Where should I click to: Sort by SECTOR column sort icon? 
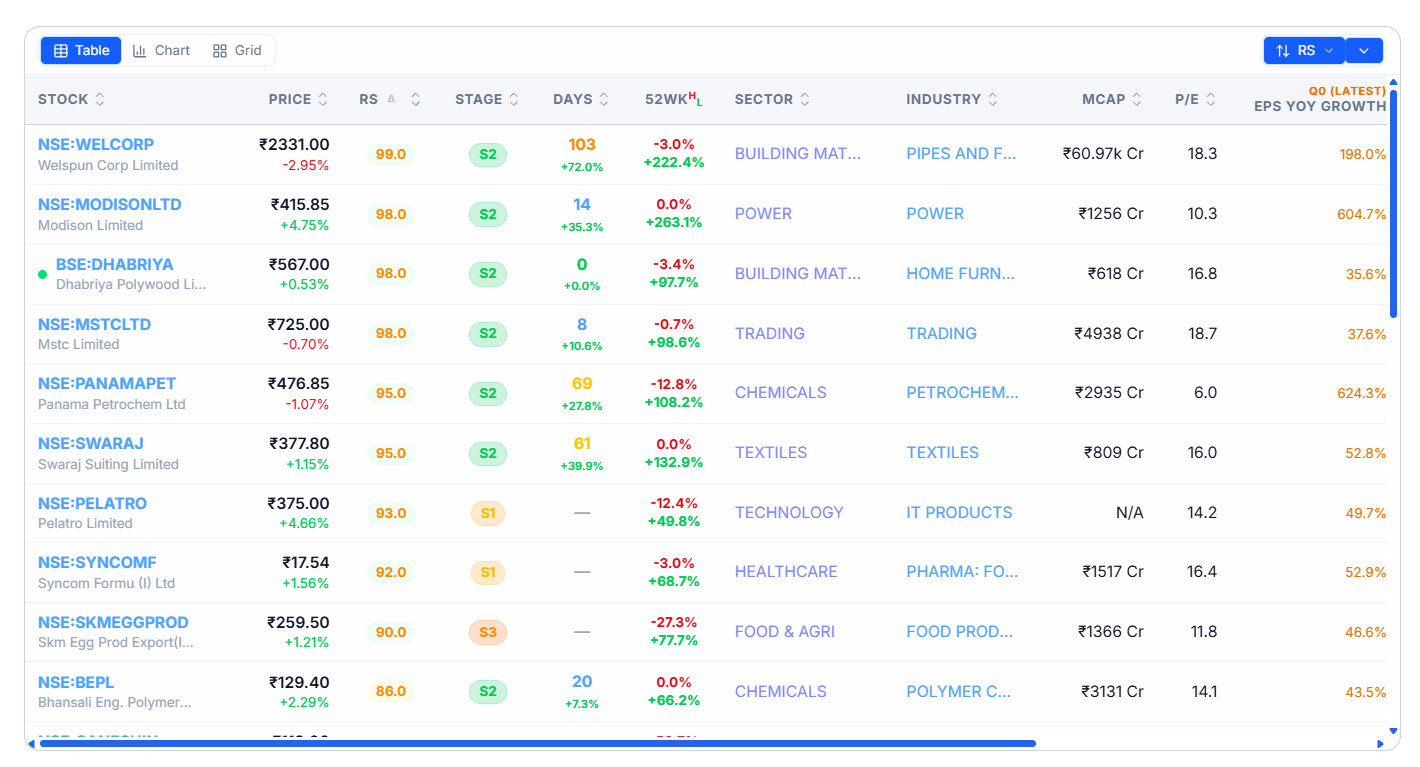click(805, 99)
